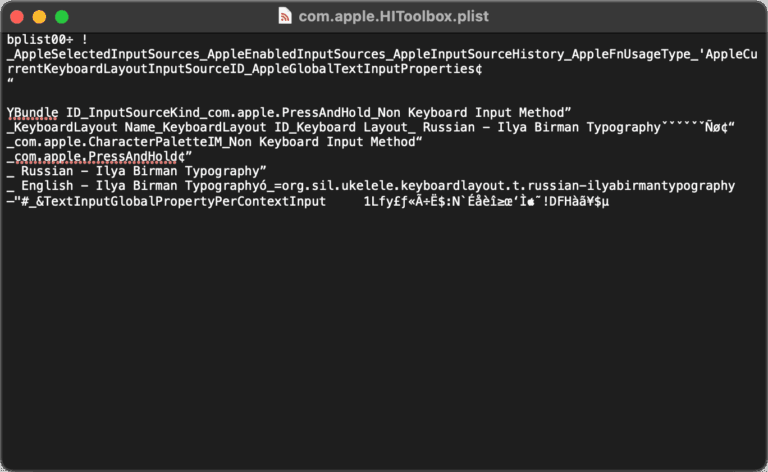The height and width of the screenshot is (472, 768).
Task: Zoom the window with the green button
Action: pos(62,17)
